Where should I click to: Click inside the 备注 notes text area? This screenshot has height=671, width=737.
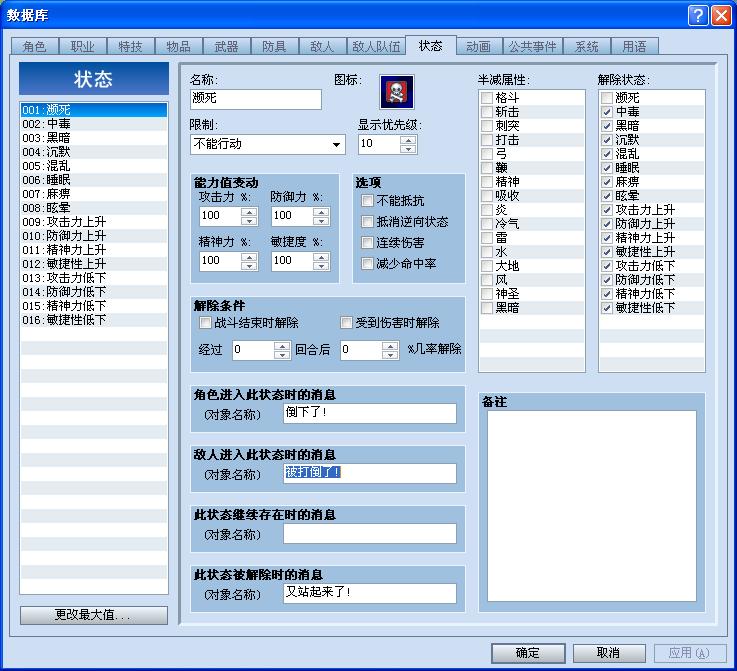[x=591, y=506]
